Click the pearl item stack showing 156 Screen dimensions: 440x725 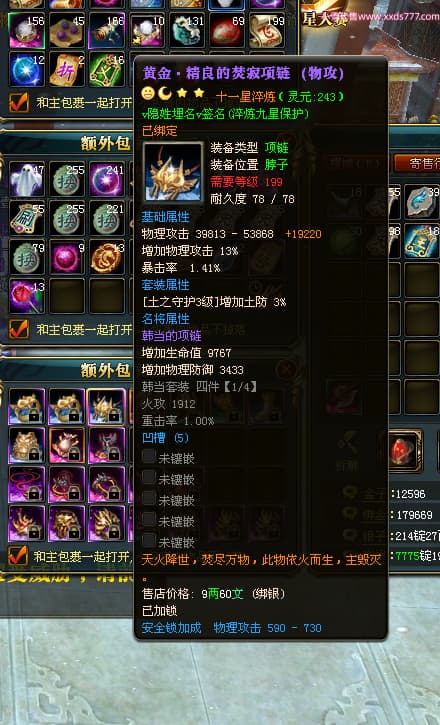point(27,30)
